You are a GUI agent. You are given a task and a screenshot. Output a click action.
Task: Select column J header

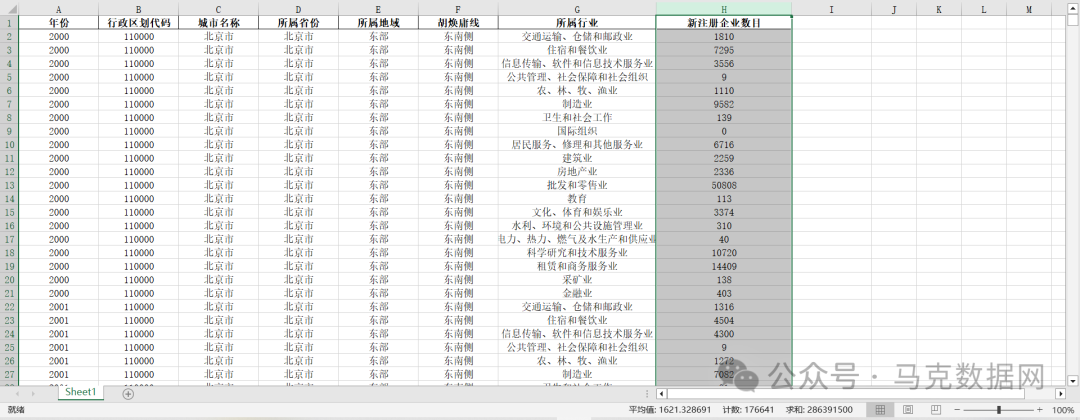894,10
